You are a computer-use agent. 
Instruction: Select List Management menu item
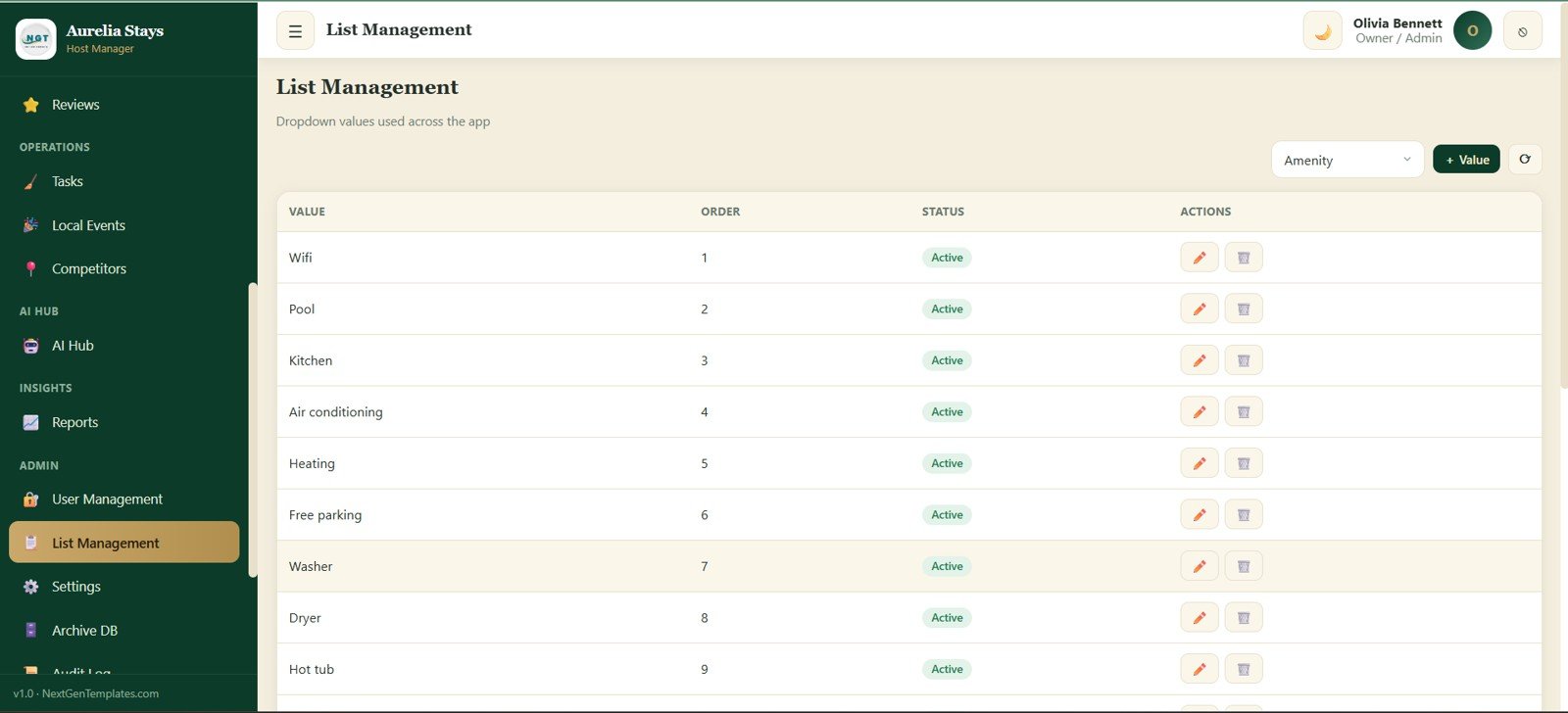click(123, 543)
